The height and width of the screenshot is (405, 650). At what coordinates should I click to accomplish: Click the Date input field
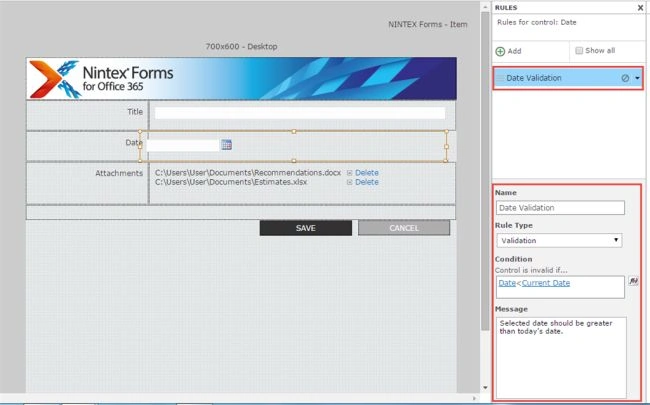pyautogui.click(x=182, y=145)
